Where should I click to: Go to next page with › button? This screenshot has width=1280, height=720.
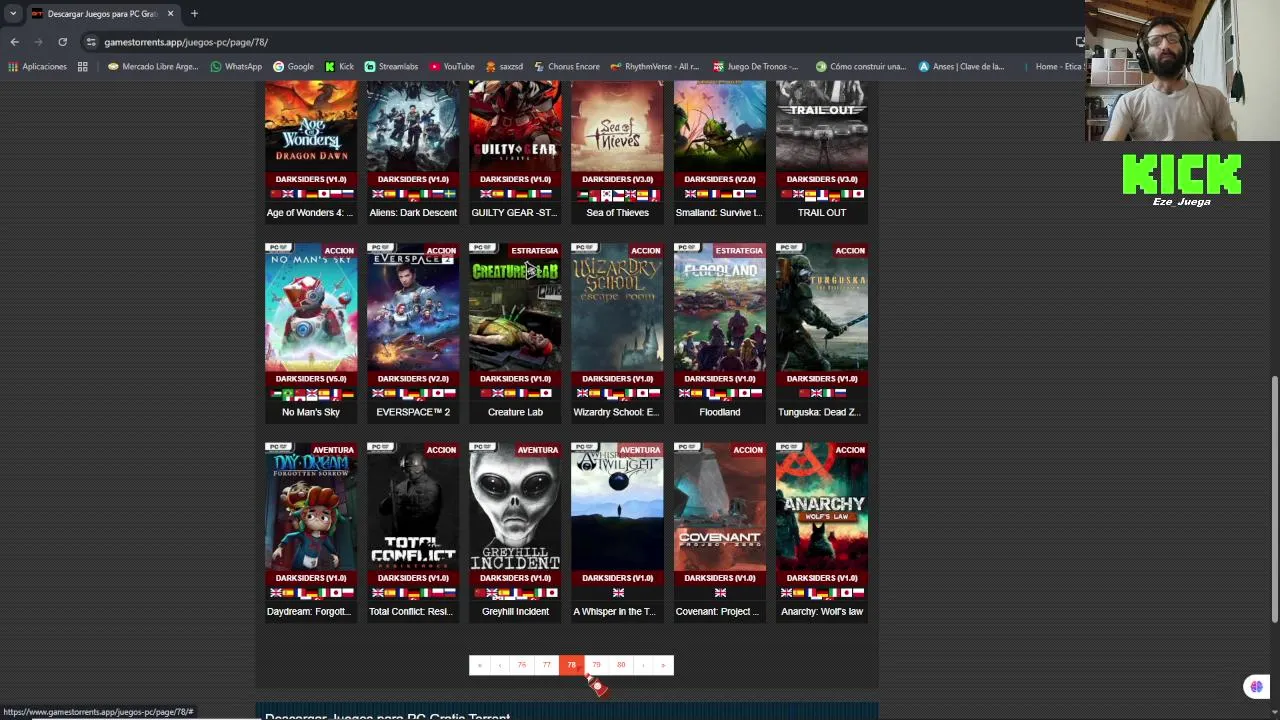643,665
